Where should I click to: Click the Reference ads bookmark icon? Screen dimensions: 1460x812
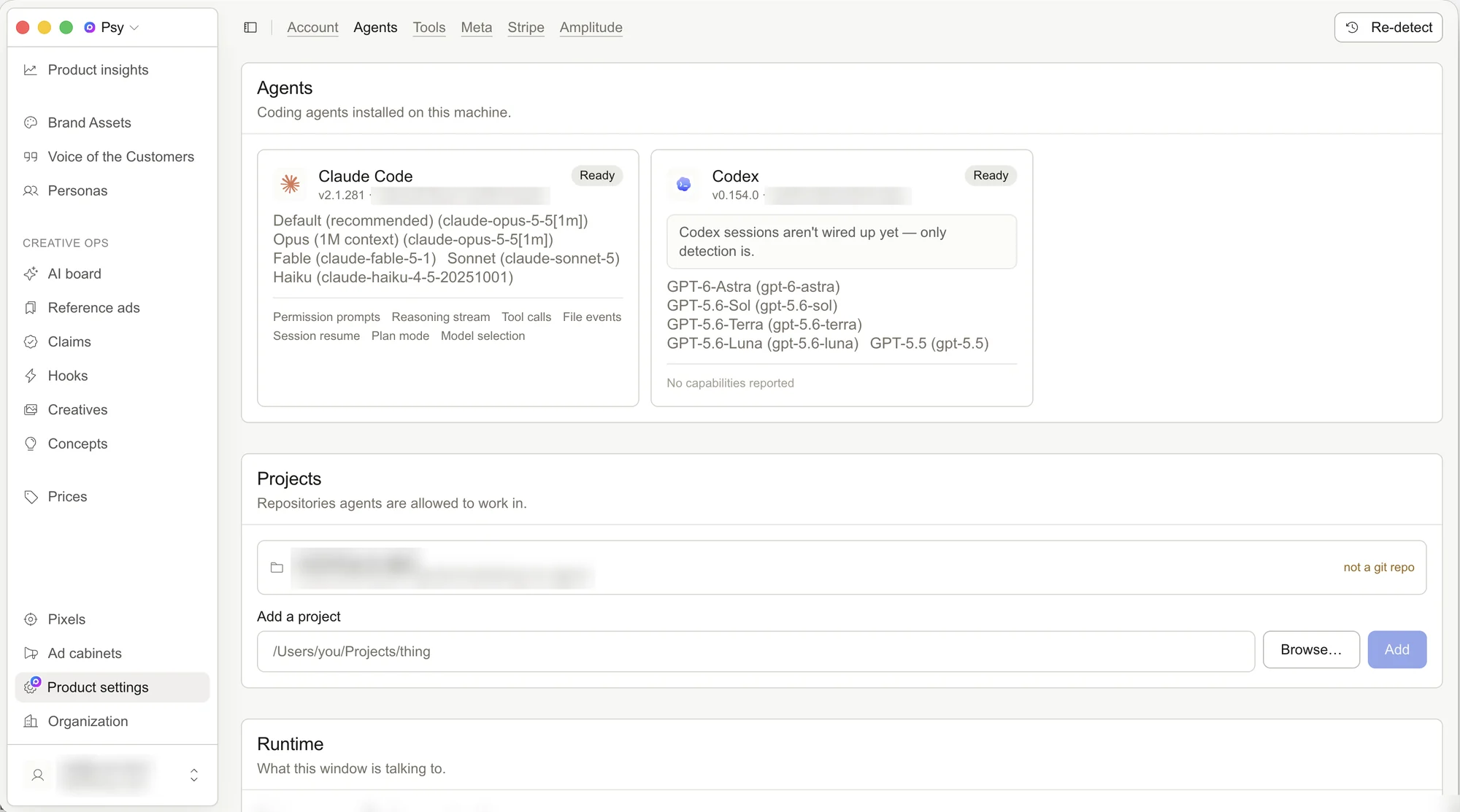click(x=31, y=308)
